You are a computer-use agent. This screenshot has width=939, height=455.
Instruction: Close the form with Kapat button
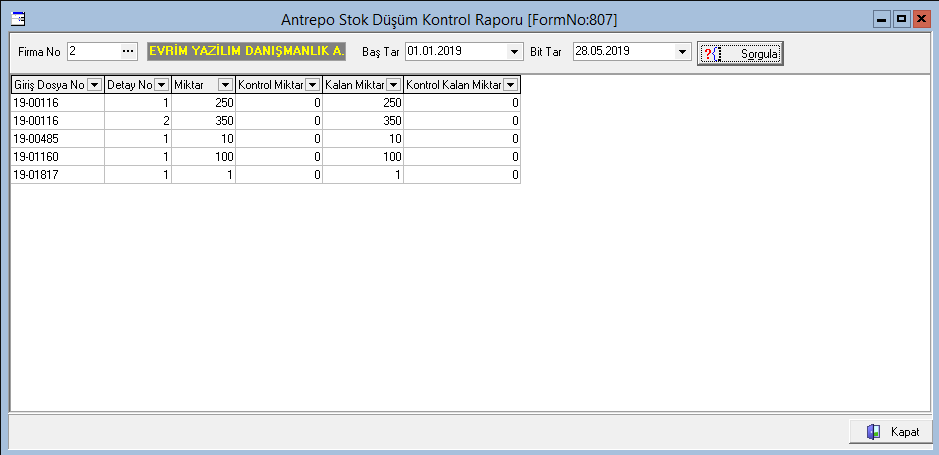(891, 432)
